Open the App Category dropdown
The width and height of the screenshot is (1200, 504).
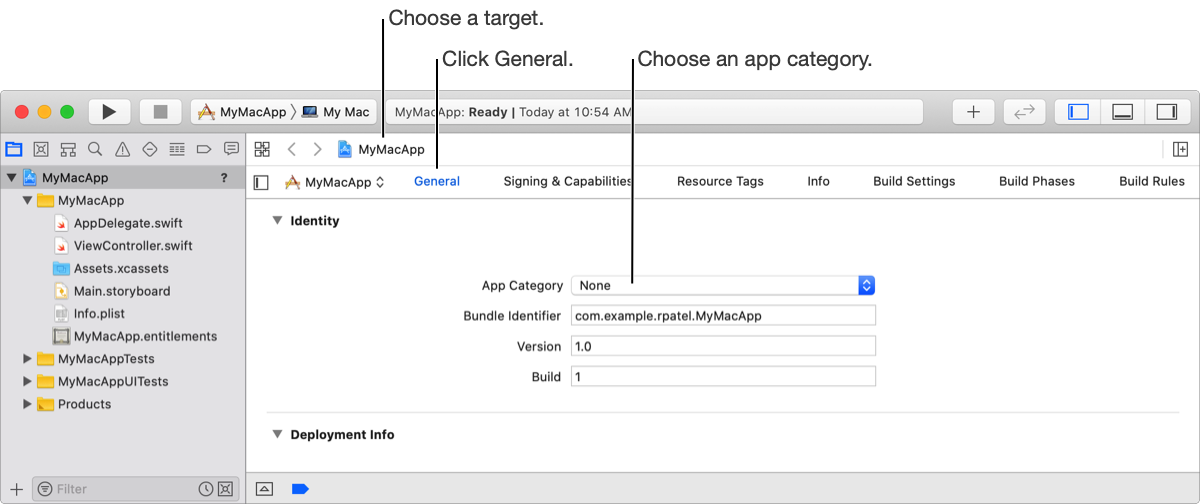tap(723, 285)
